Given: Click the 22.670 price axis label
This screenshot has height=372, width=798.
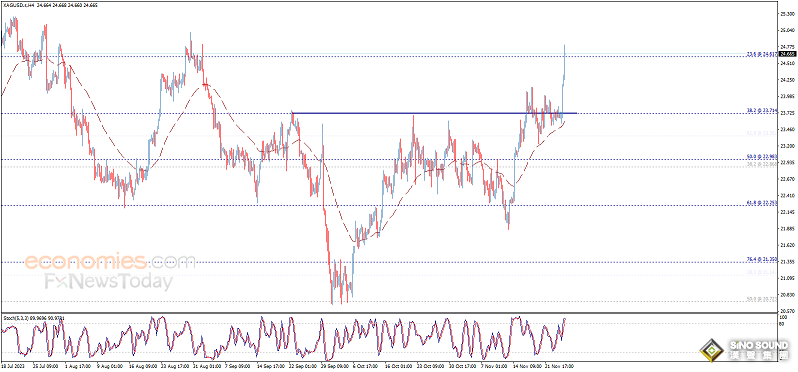Looking at the screenshot, I should click(x=787, y=179).
